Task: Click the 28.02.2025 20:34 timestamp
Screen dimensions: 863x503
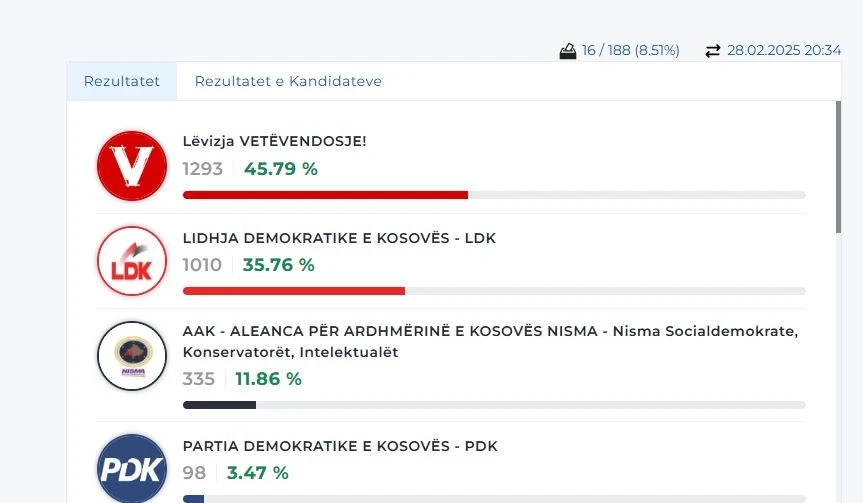Action: [784, 51]
